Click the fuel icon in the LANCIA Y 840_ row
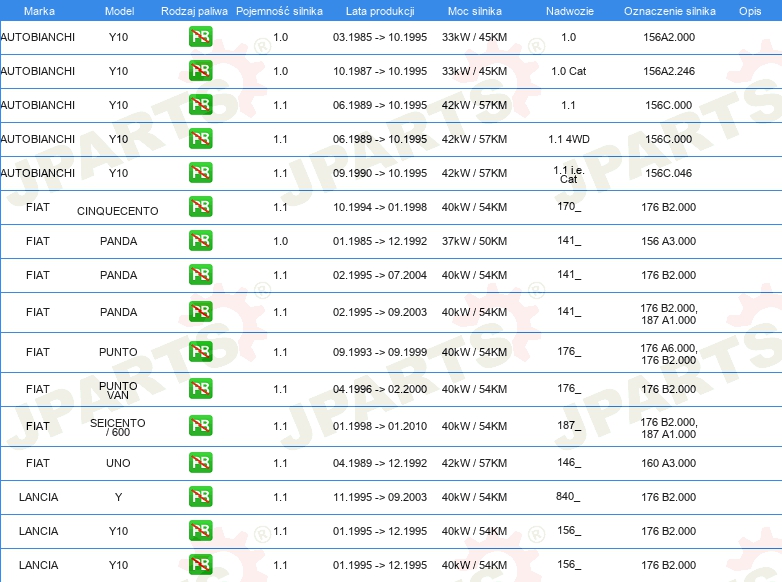Screen dimensions: 782x582 coord(200,496)
